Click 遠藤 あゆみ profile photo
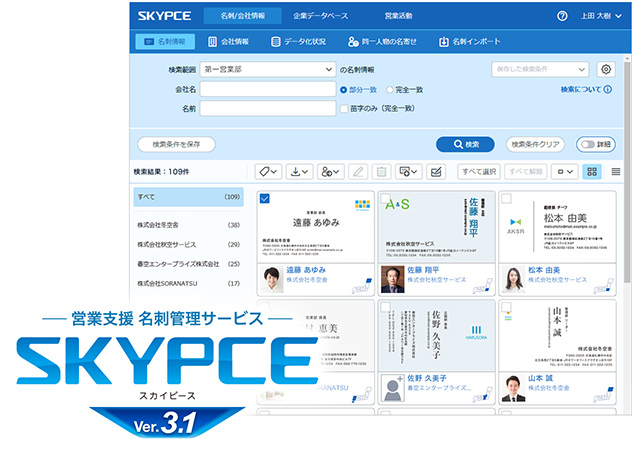The width and height of the screenshot is (634, 454). (271, 280)
